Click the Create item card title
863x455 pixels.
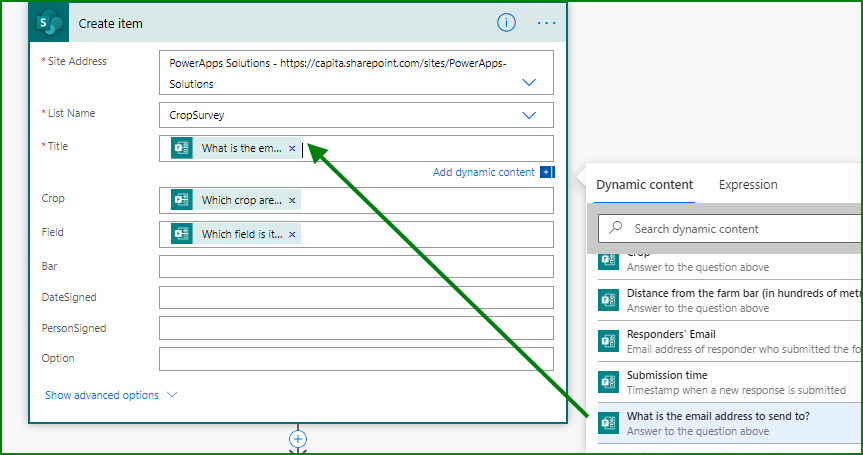[111, 24]
